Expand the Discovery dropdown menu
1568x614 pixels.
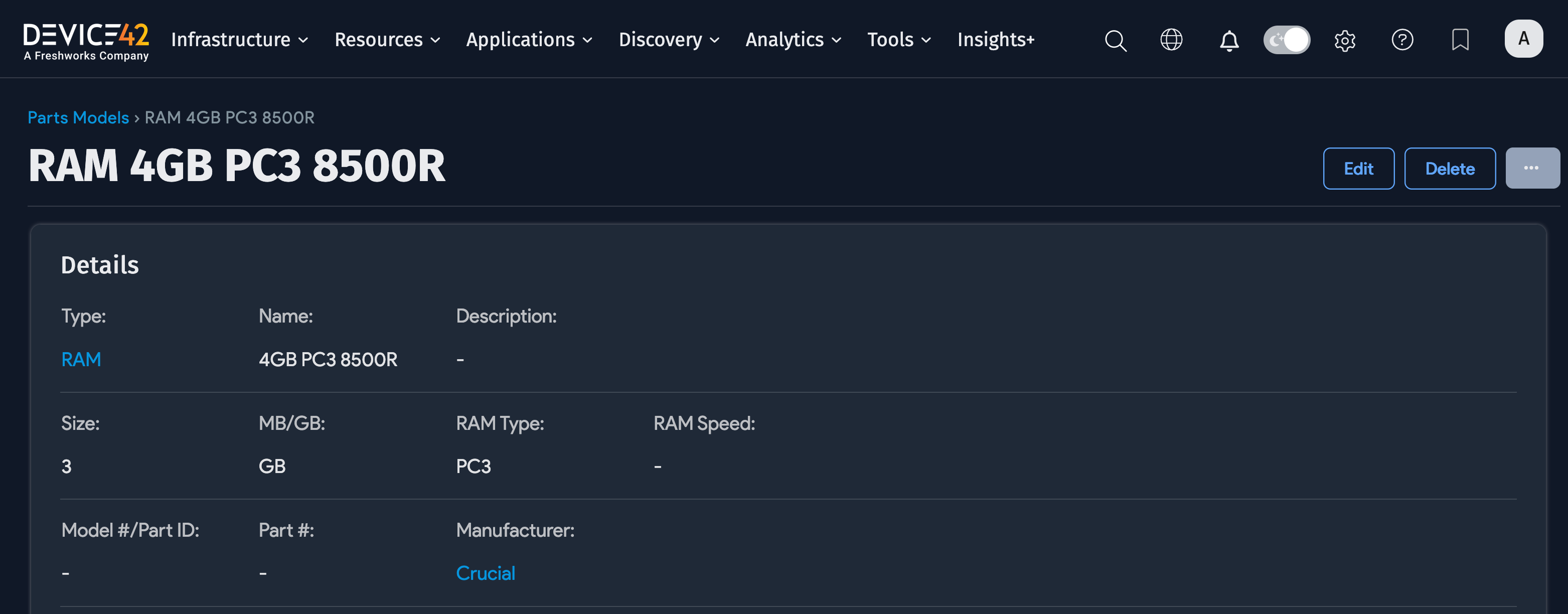pos(669,40)
